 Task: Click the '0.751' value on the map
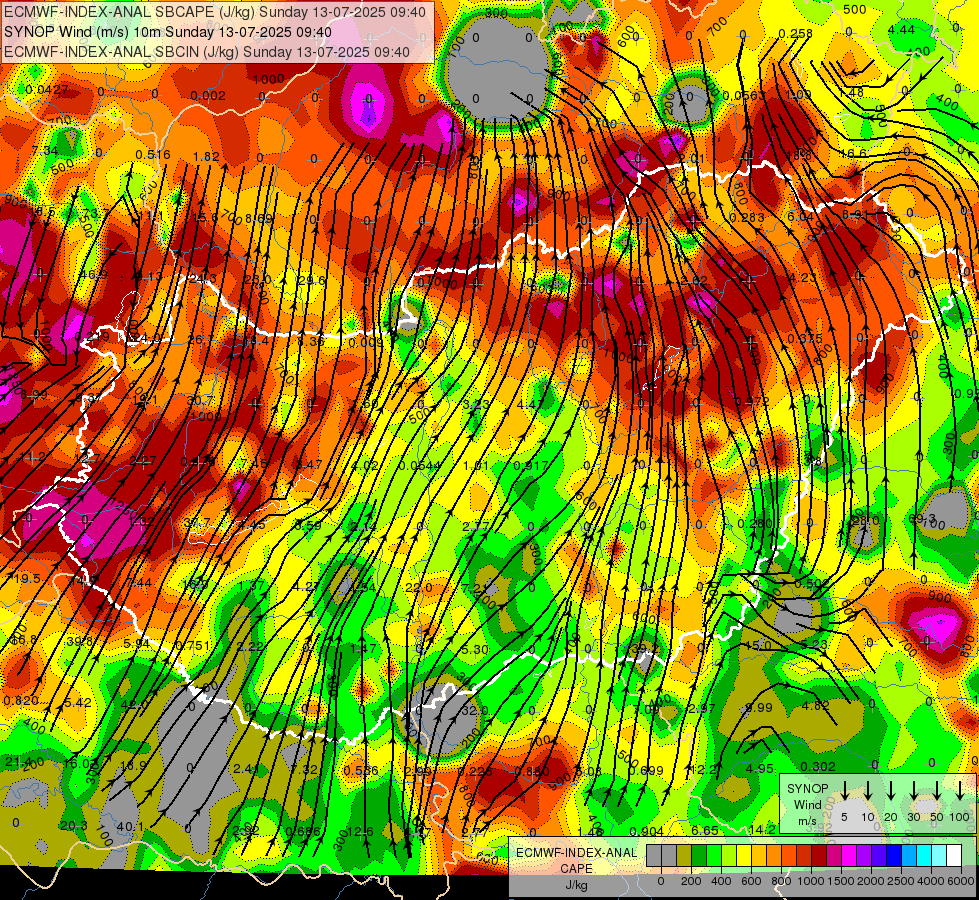coord(192,645)
